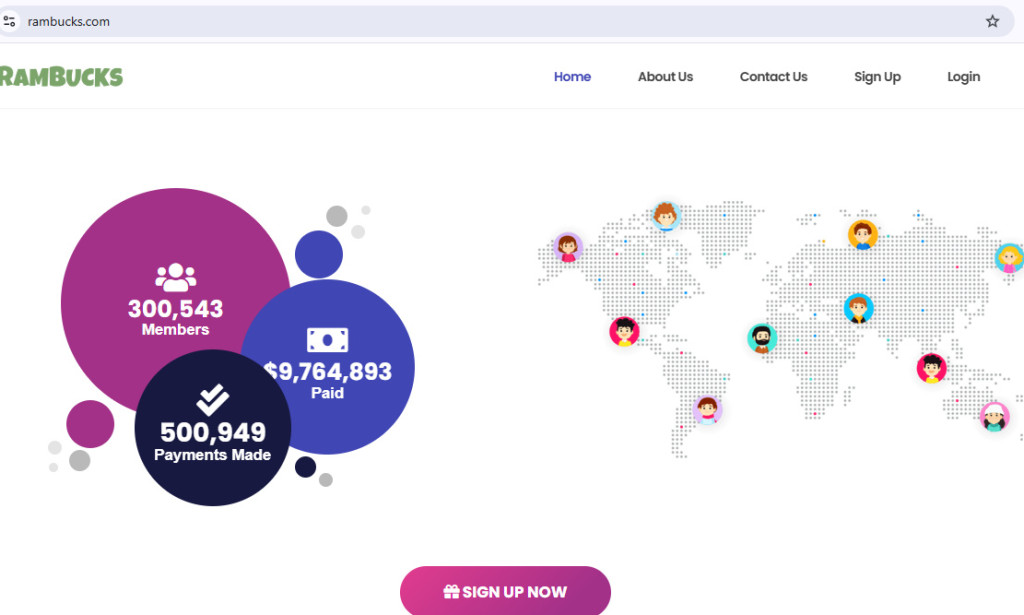Click the bookmark star icon in address bar
1024x615 pixels.
coord(992,21)
